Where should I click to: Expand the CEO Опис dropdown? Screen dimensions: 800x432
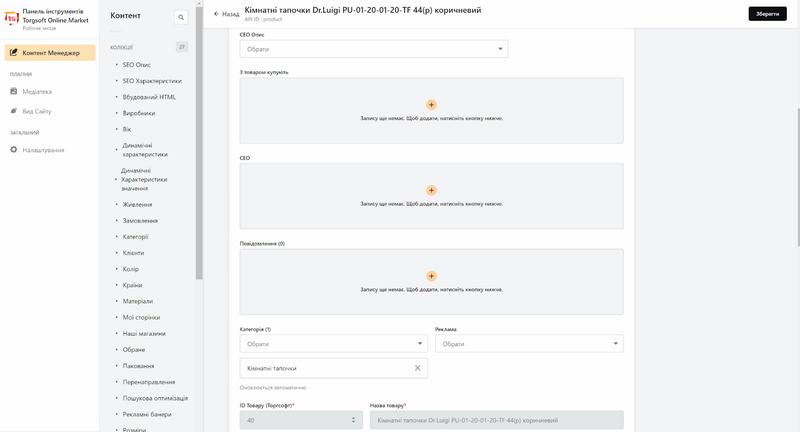point(374,49)
